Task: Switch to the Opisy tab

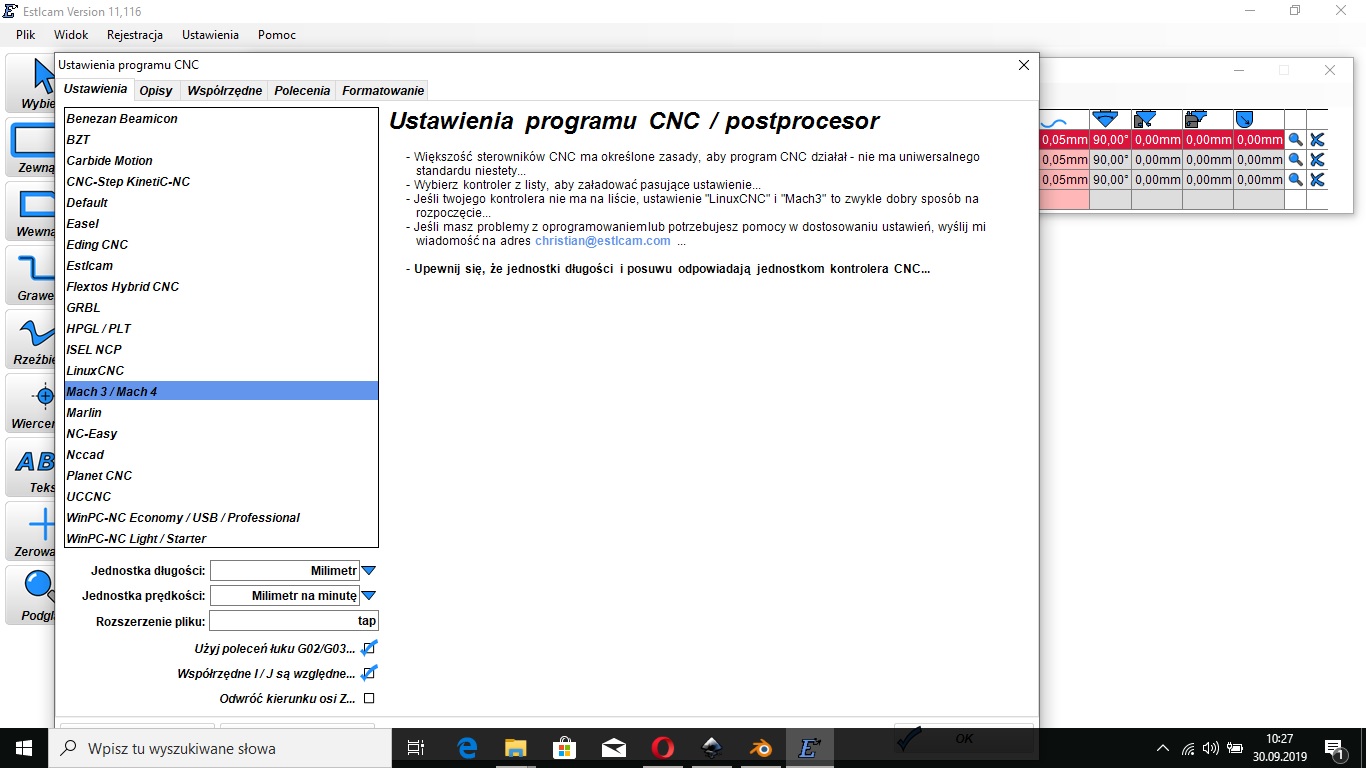Action: [156, 90]
